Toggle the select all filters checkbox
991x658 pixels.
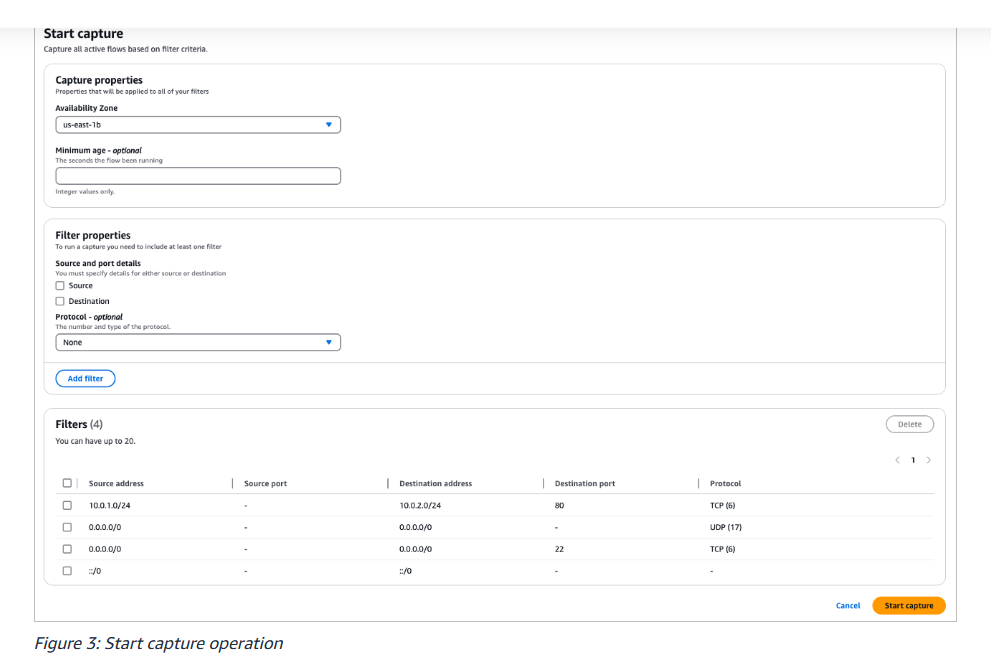click(67, 483)
